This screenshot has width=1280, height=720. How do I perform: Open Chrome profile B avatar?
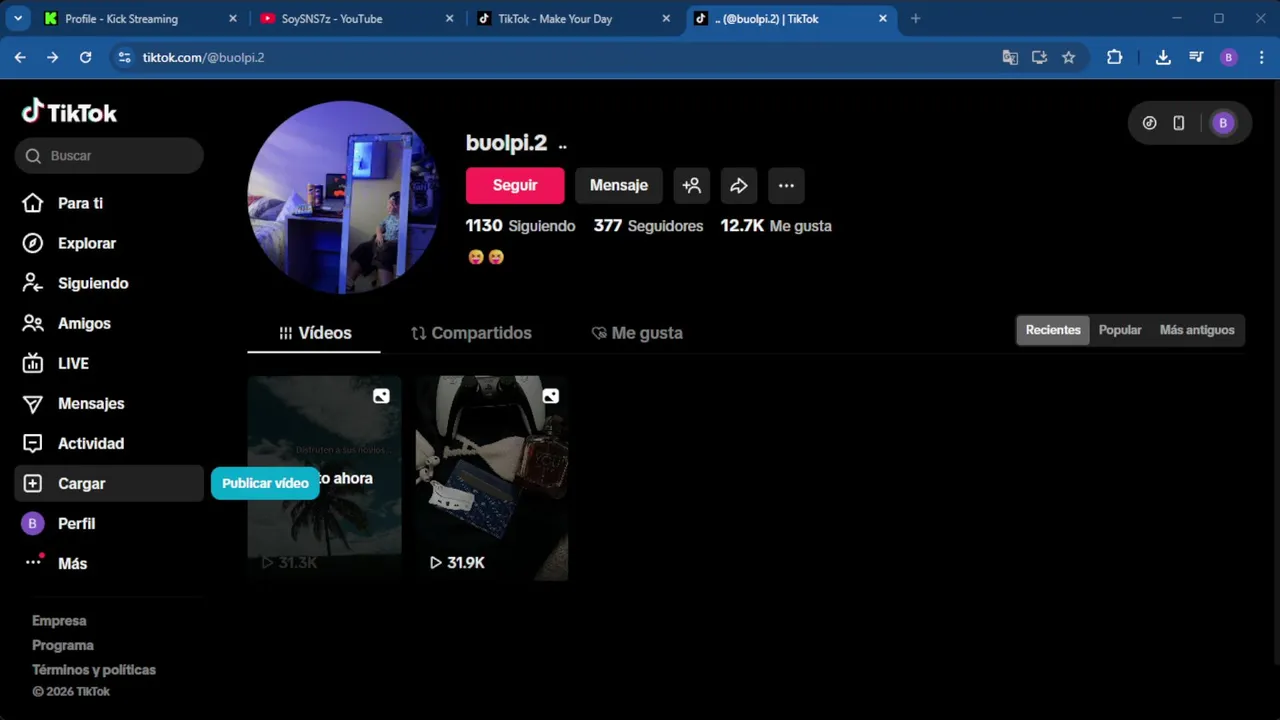tap(1229, 58)
